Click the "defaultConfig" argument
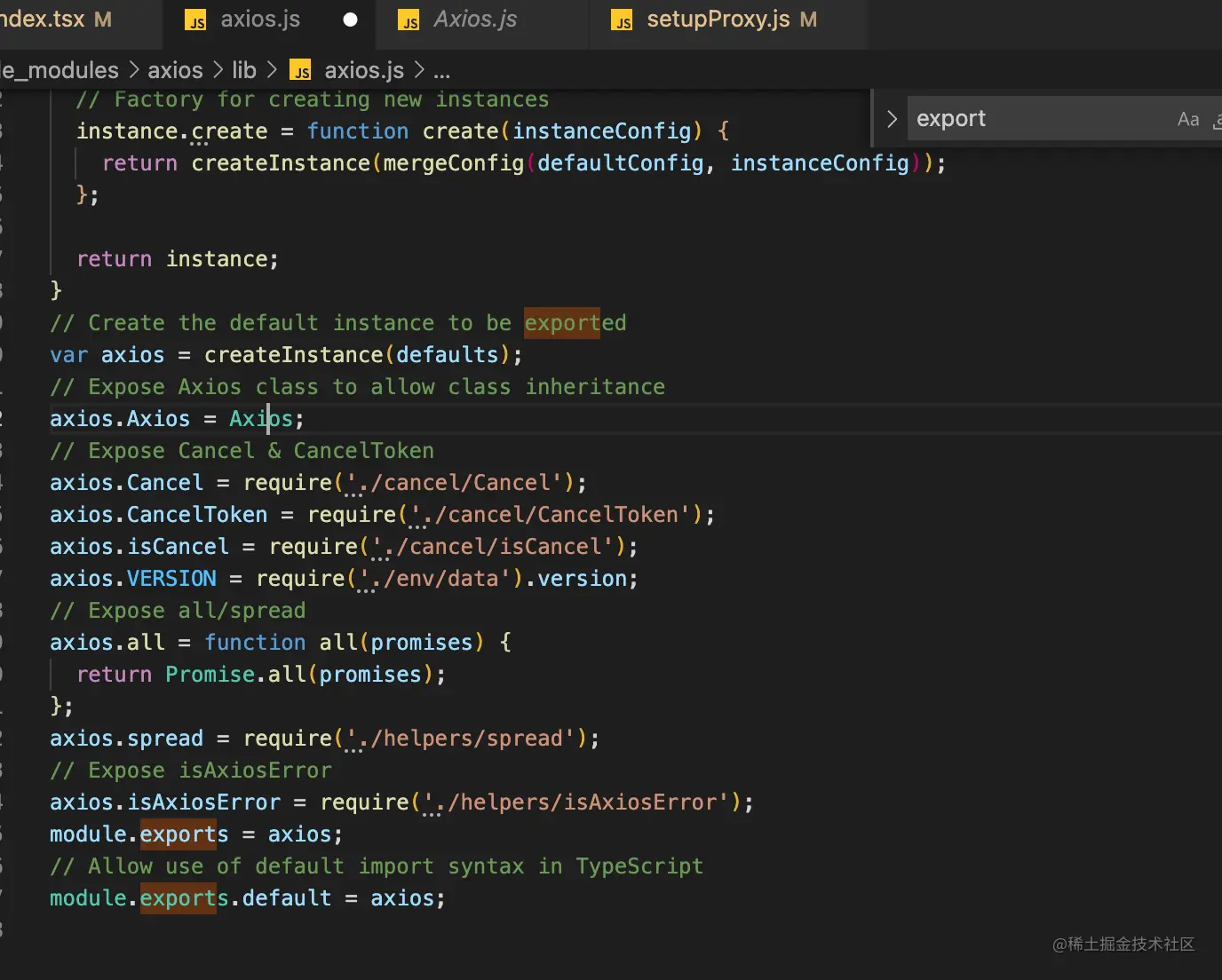This screenshot has height=980, width=1222. [620, 163]
